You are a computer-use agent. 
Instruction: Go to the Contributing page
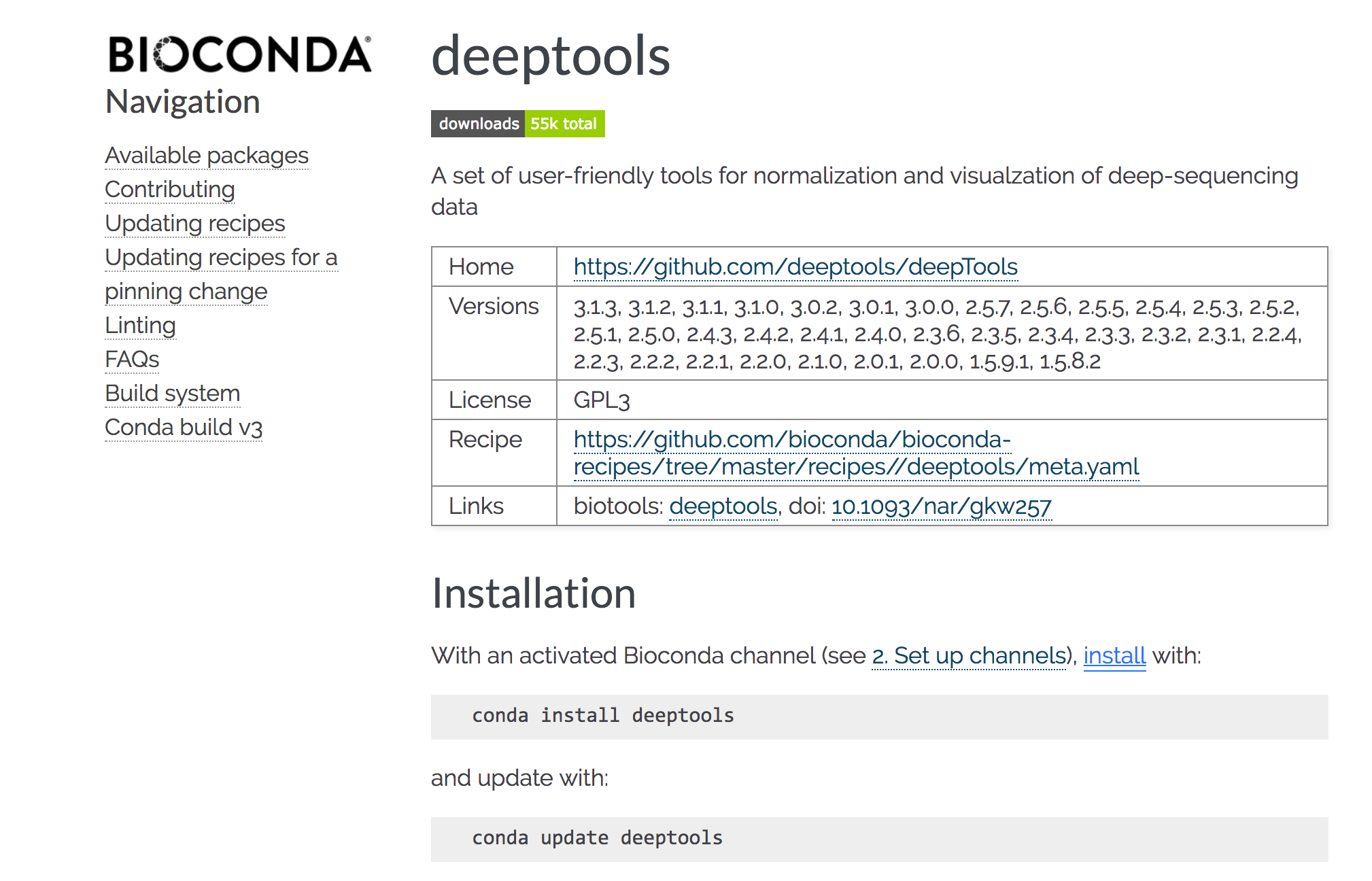pyautogui.click(x=170, y=190)
